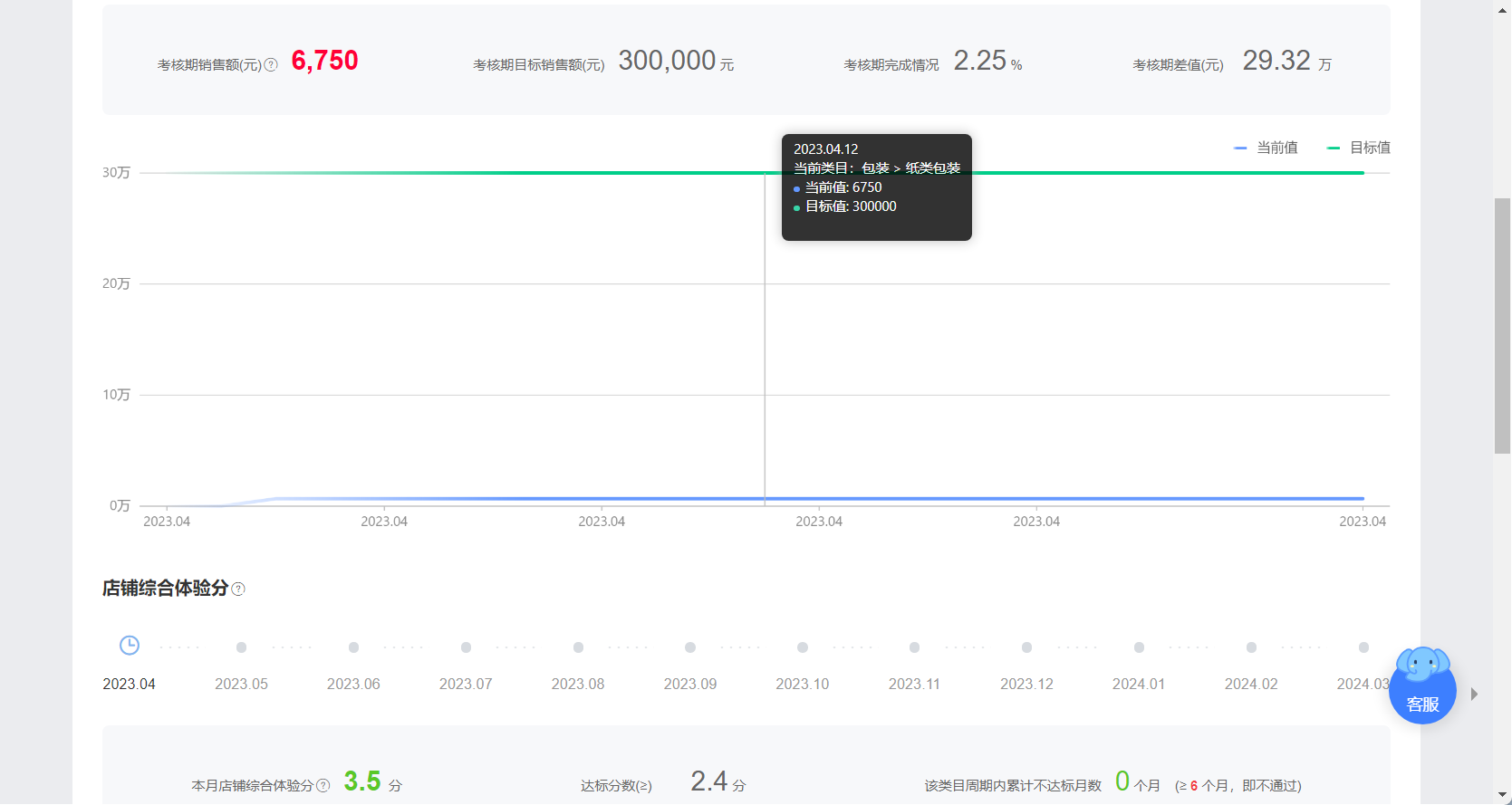Click the 2.4 分 passing score value
The height and width of the screenshot is (805, 1512).
pos(717,781)
